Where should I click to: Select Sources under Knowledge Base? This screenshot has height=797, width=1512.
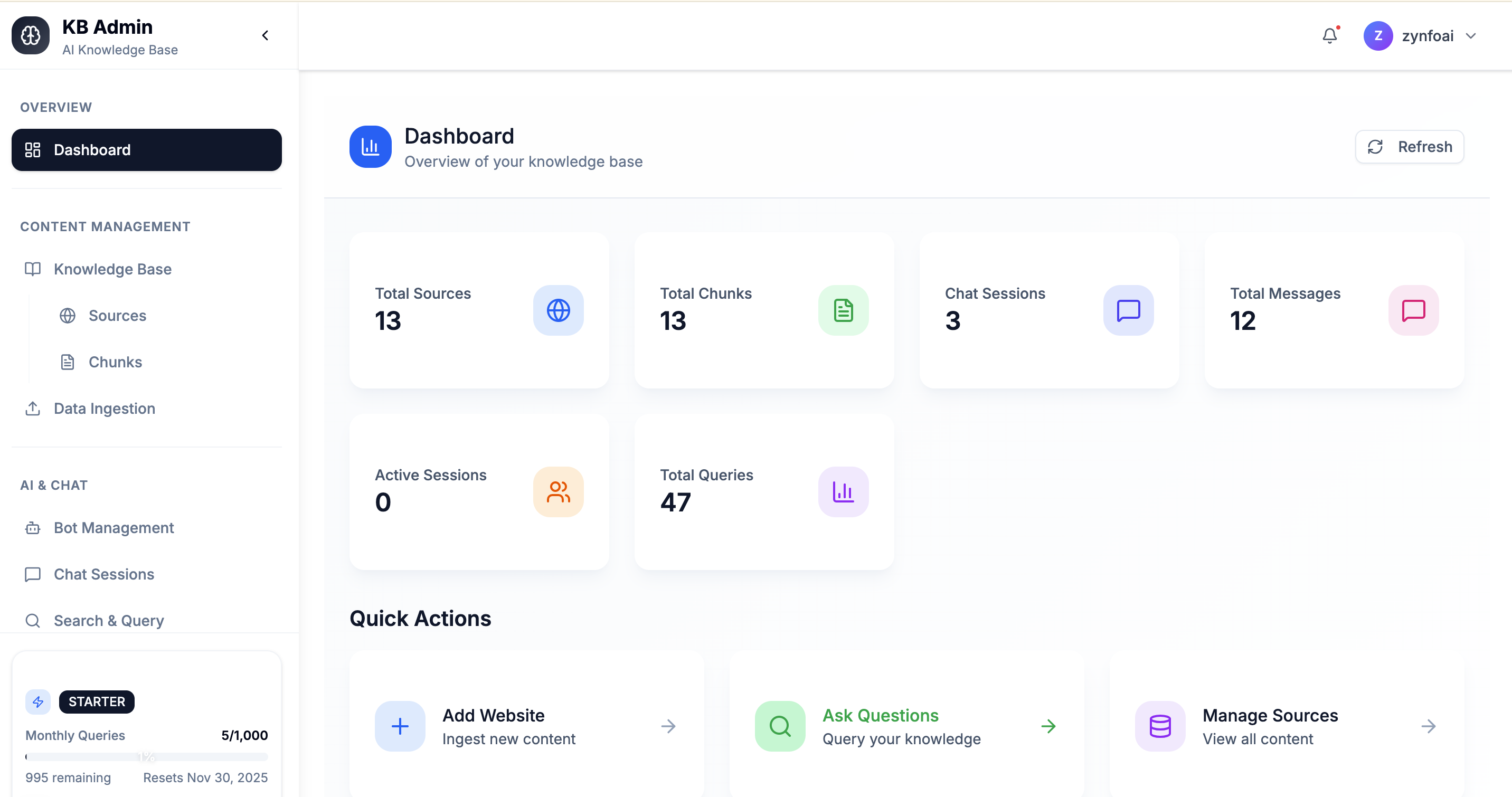point(117,315)
